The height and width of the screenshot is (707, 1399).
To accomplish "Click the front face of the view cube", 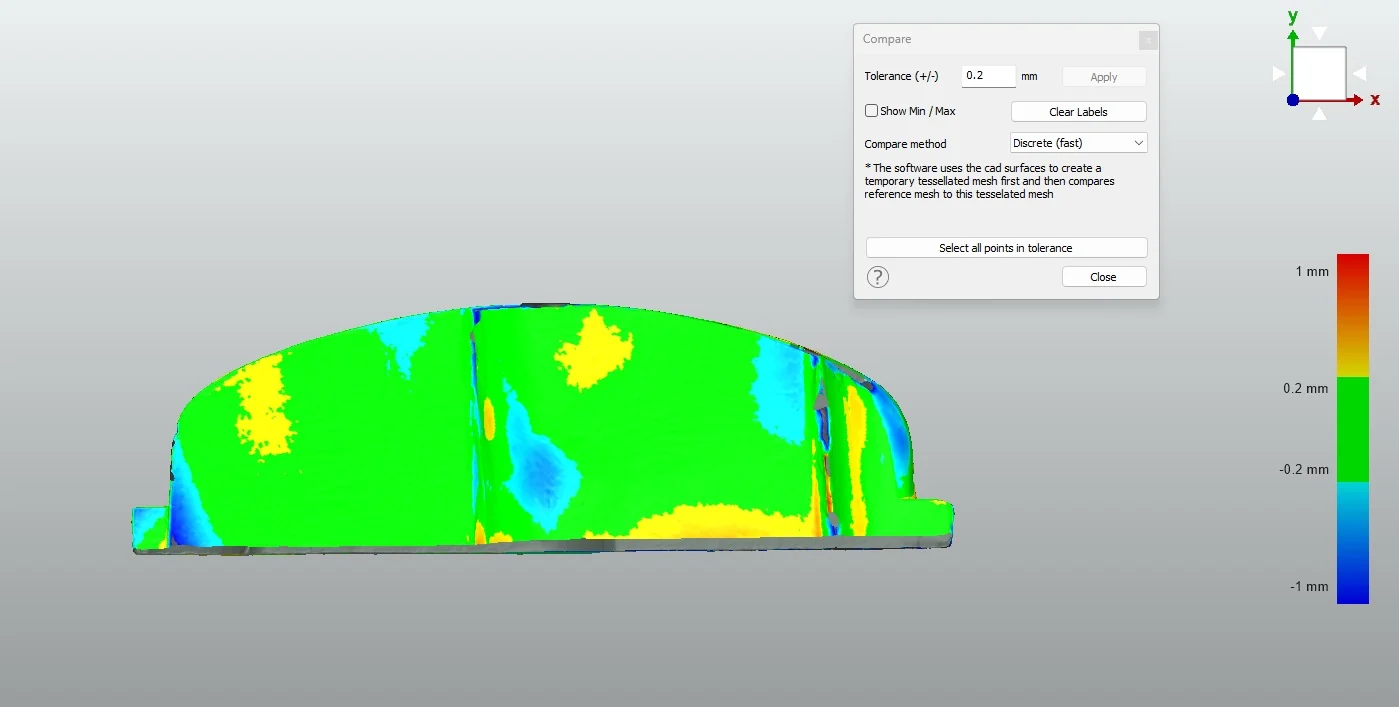I will (1320, 73).
